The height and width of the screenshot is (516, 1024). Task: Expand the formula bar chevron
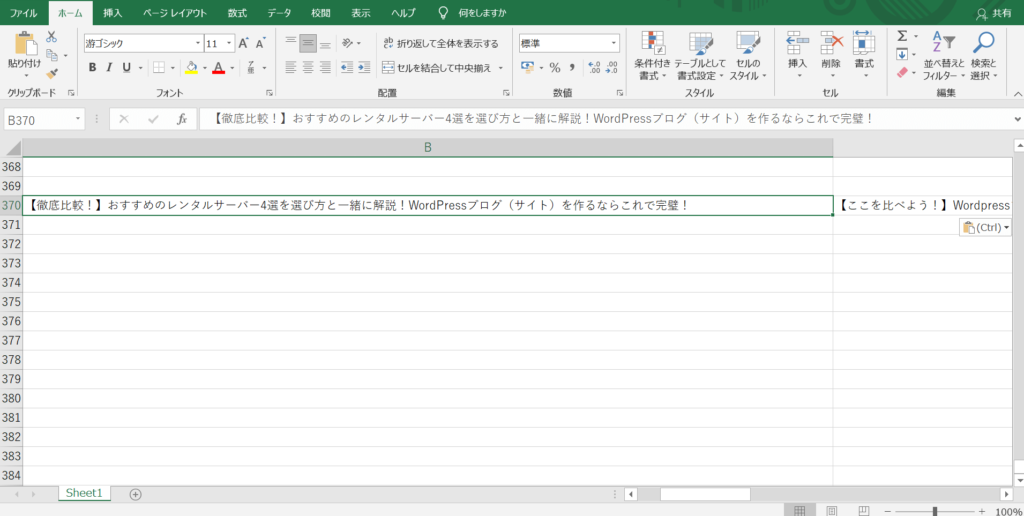pyautogui.click(x=1018, y=120)
